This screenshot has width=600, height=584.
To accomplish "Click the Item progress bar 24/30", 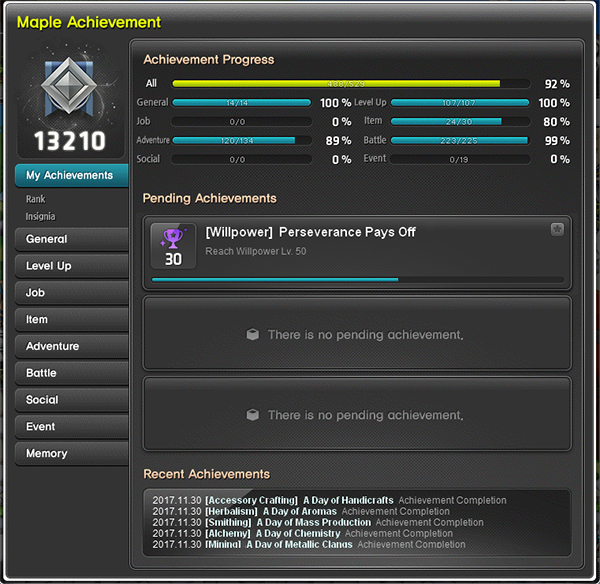I will 460,122.
